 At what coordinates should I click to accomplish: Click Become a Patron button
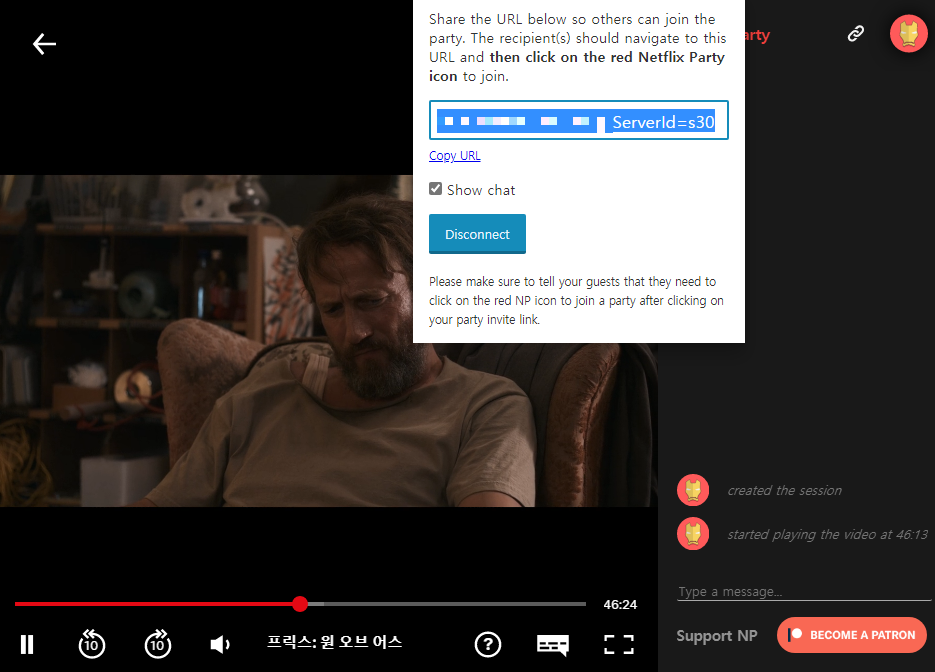(852, 635)
